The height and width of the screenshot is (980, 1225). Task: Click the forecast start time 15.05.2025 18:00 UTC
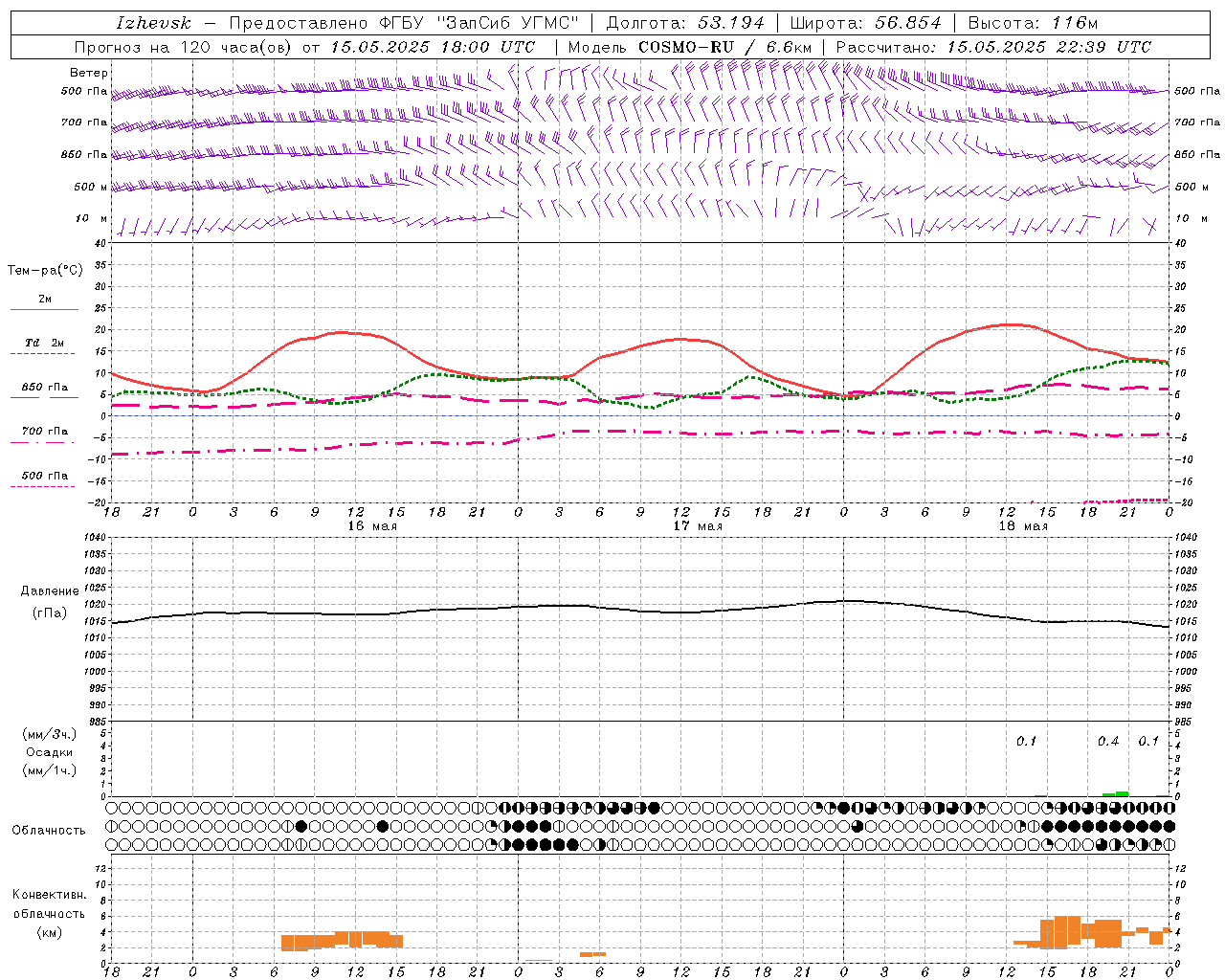coord(433,47)
